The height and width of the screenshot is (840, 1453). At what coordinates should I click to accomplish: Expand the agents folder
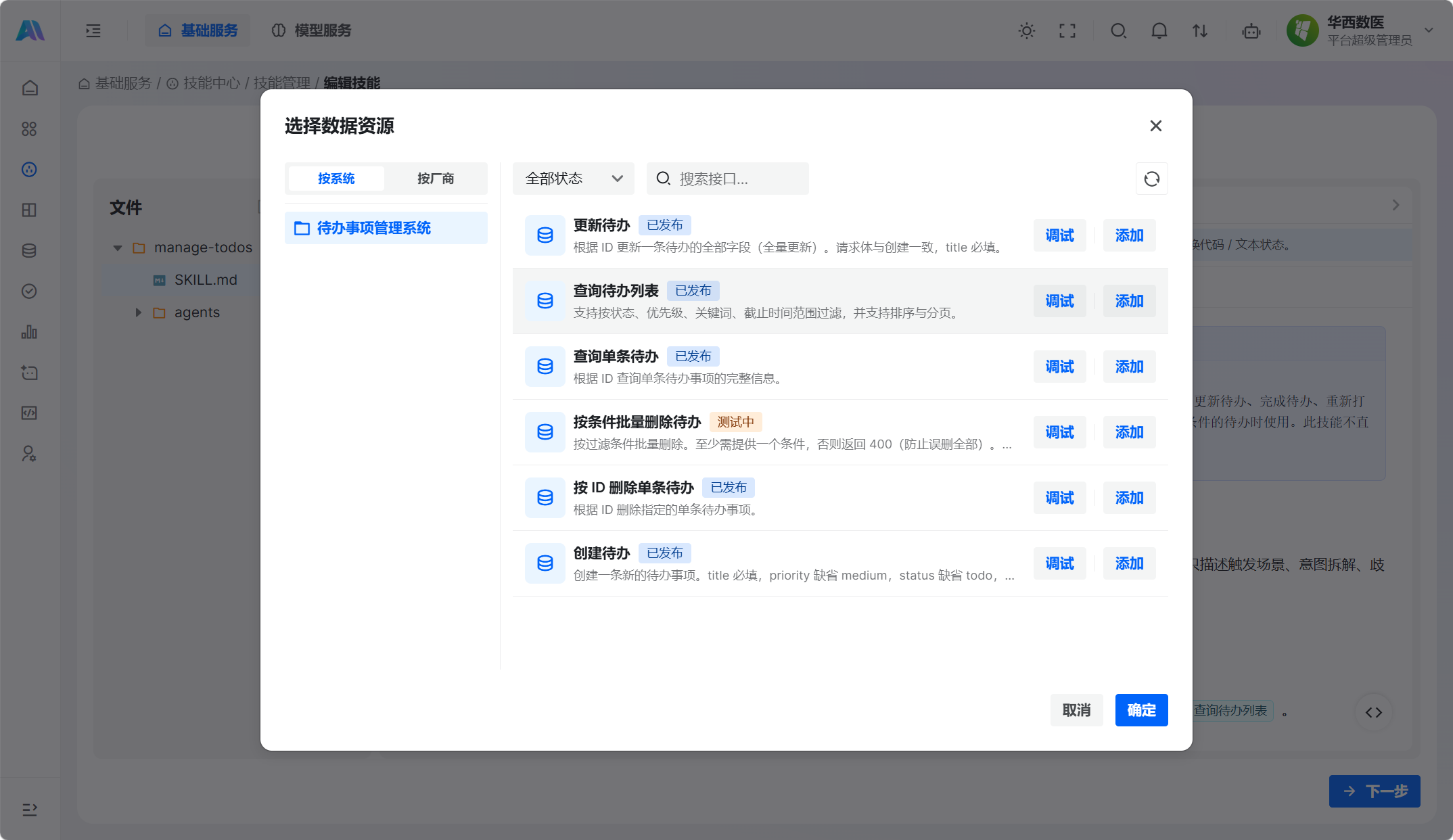coord(138,312)
